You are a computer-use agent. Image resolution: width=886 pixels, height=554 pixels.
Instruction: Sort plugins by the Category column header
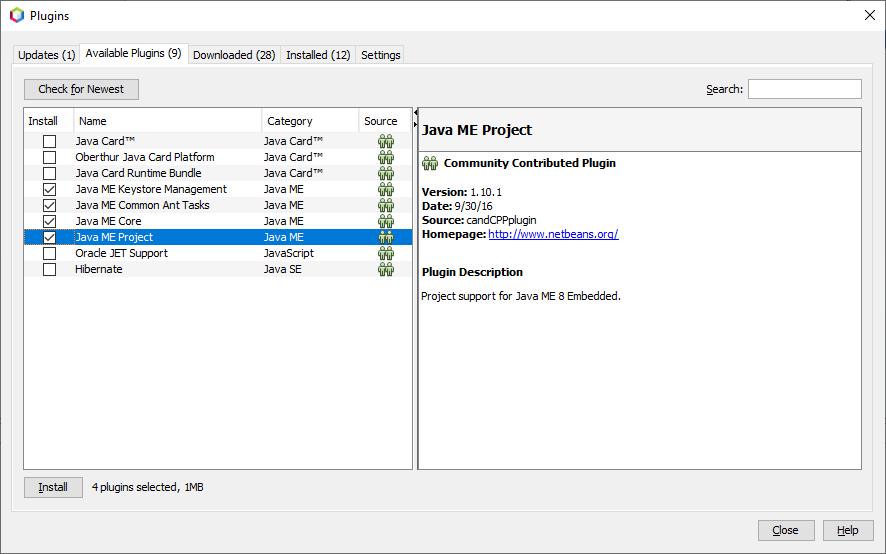pyautogui.click(x=310, y=121)
